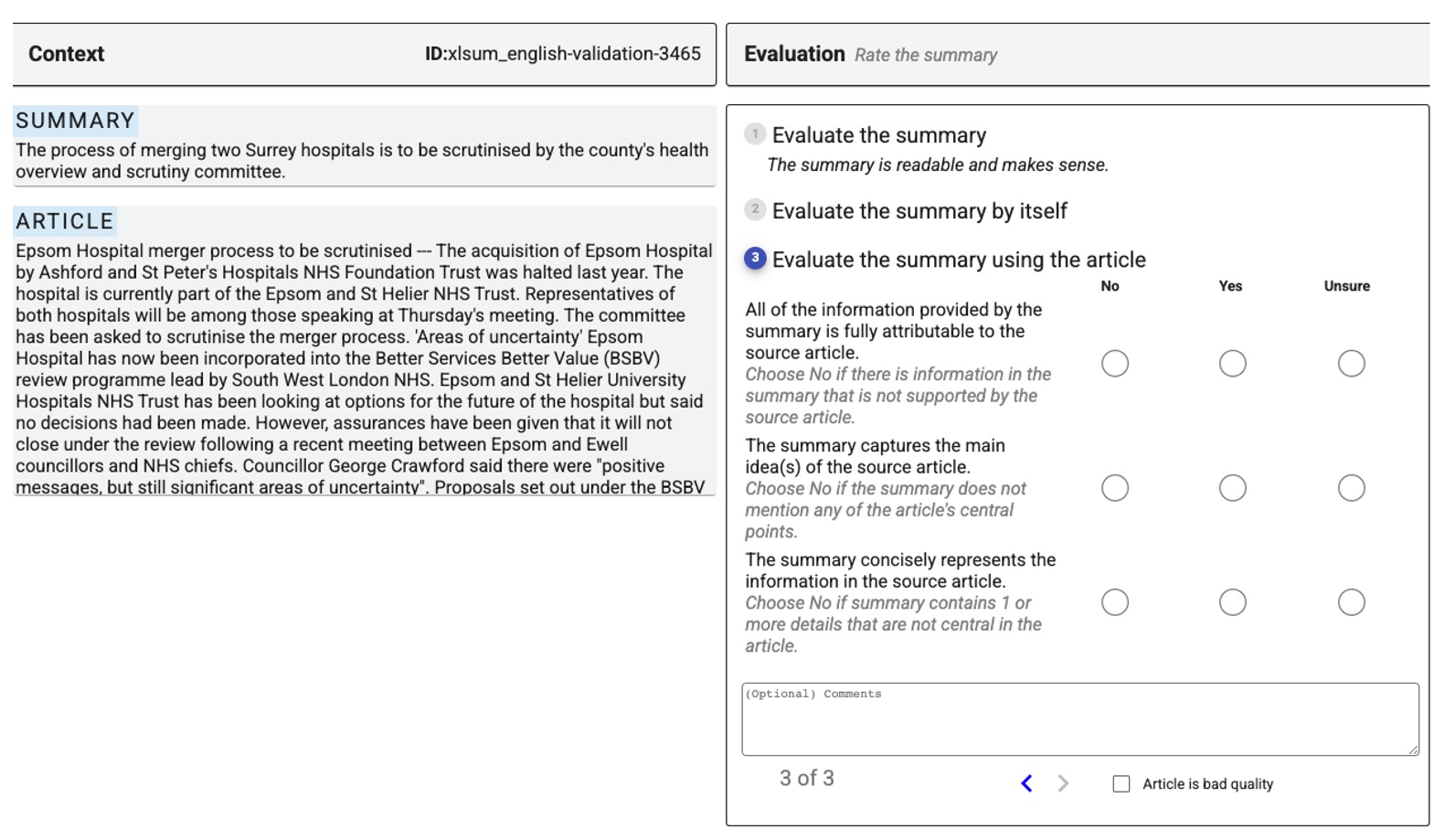Select No for the main ideas question
1445x840 pixels.
[1114, 488]
